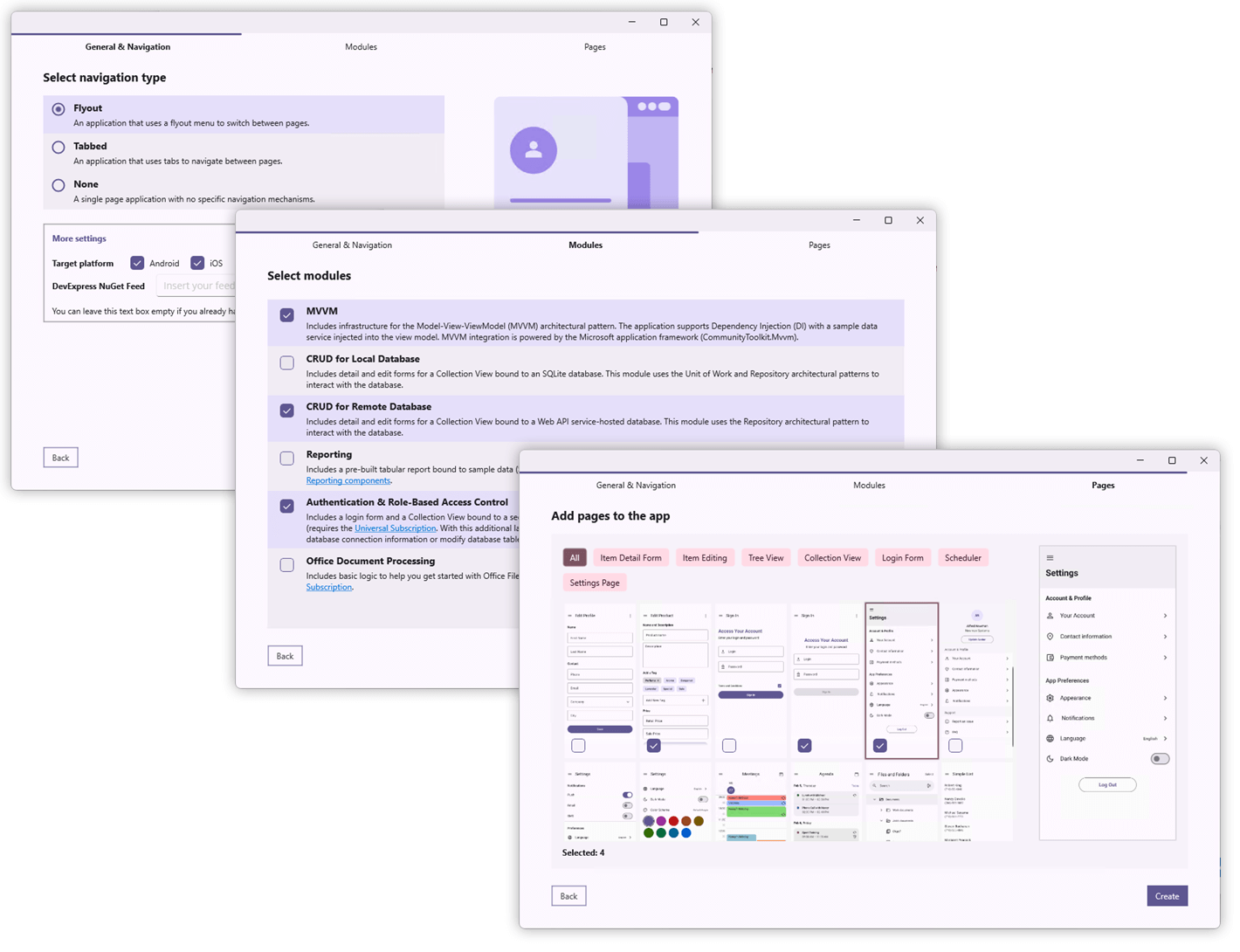Filter pages by Collection View

pyautogui.click(x=832, y=558)
